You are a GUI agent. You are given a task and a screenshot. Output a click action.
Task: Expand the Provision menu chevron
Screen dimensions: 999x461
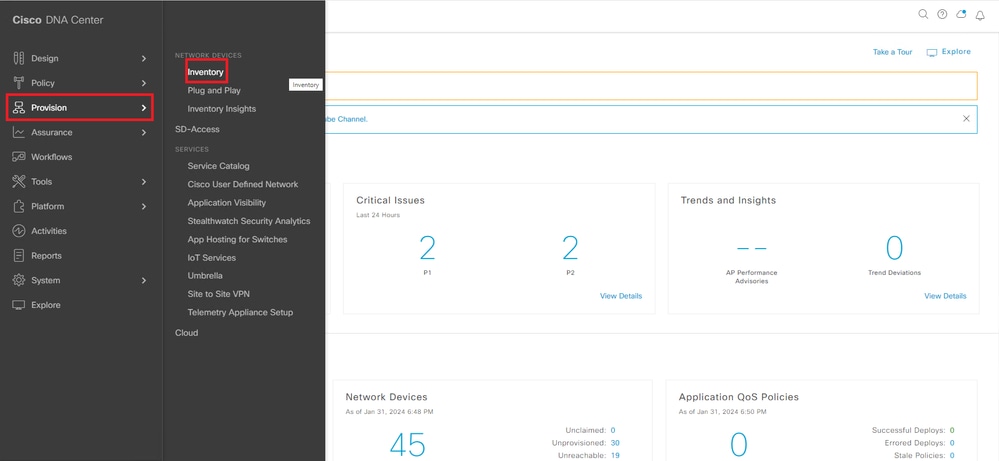144,108
